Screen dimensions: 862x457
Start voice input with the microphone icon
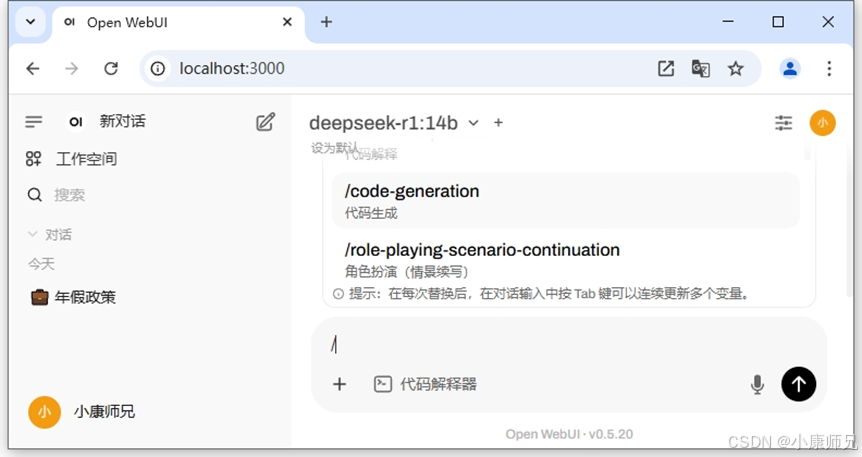[757, 384]
